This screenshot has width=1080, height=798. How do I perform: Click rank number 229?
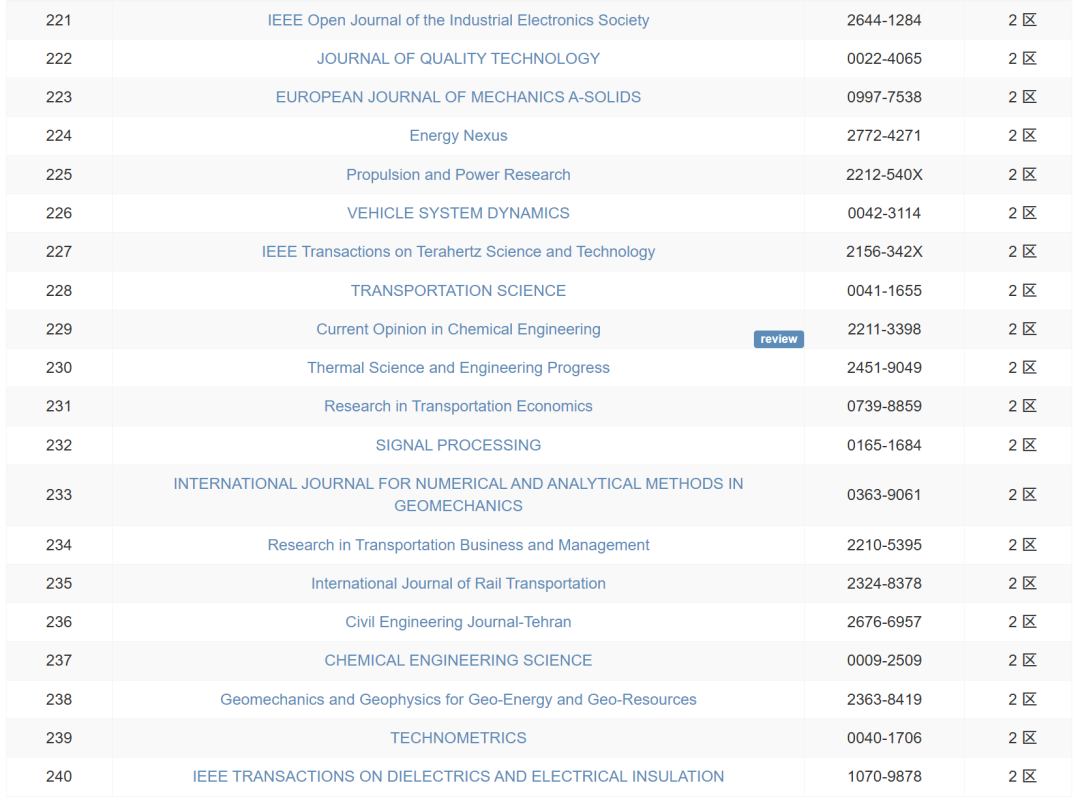59,329
